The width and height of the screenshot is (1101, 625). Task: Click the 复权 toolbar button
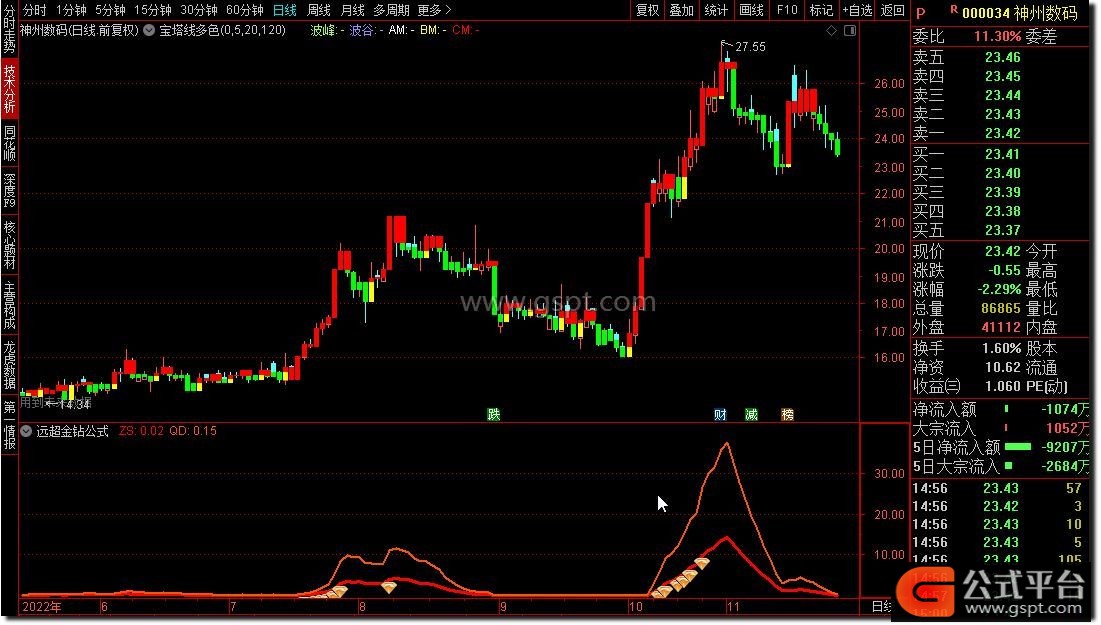click(647, 10)
